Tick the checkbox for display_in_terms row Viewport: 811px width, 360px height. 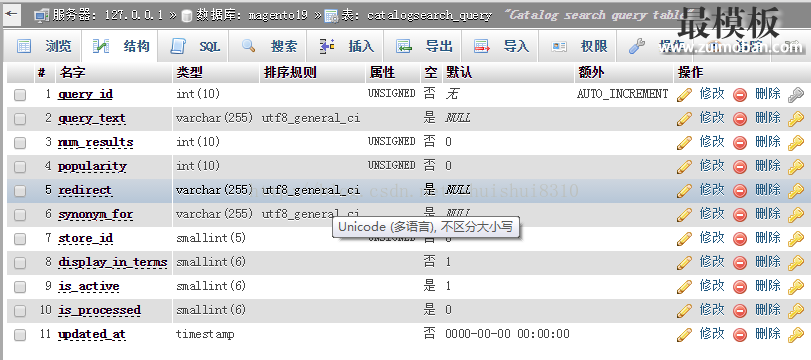point(20,263)
